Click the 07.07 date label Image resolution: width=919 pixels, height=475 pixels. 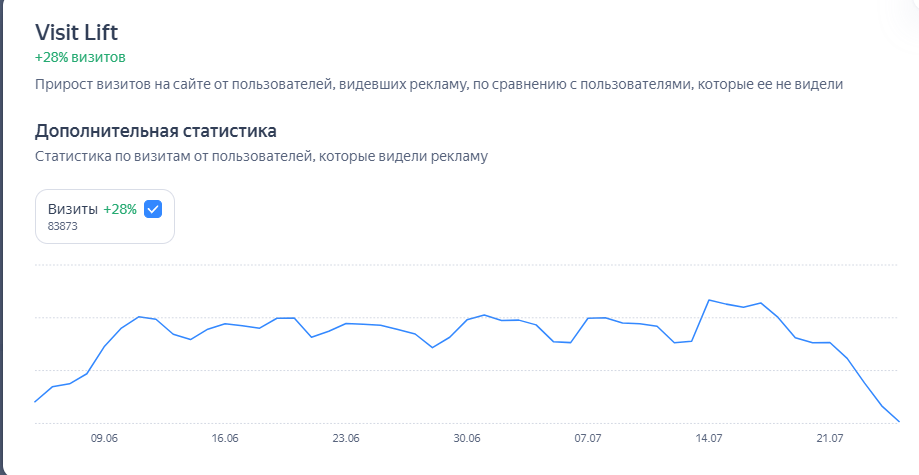click(x=588, y=438)
